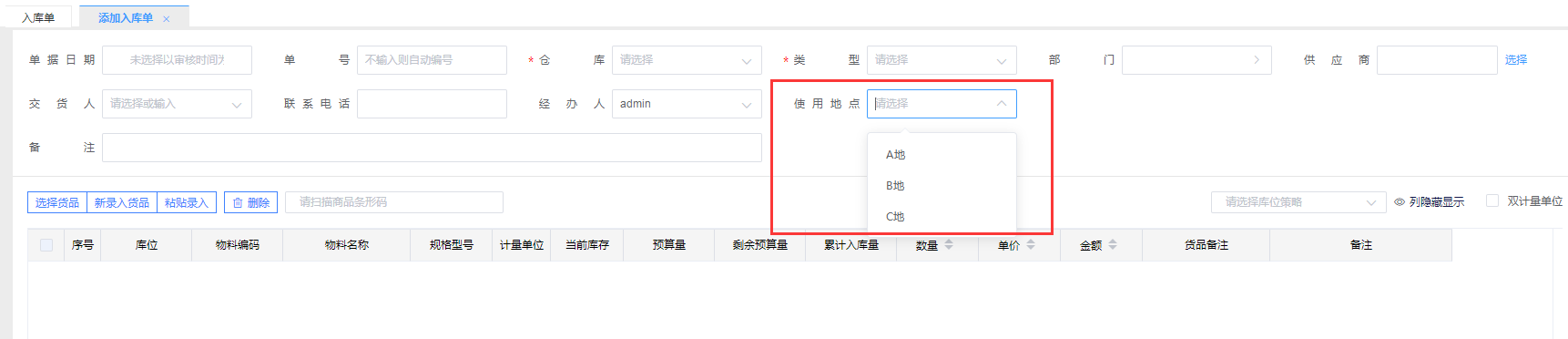Expand the 部门 cascader field

(x=1196, y=60)
